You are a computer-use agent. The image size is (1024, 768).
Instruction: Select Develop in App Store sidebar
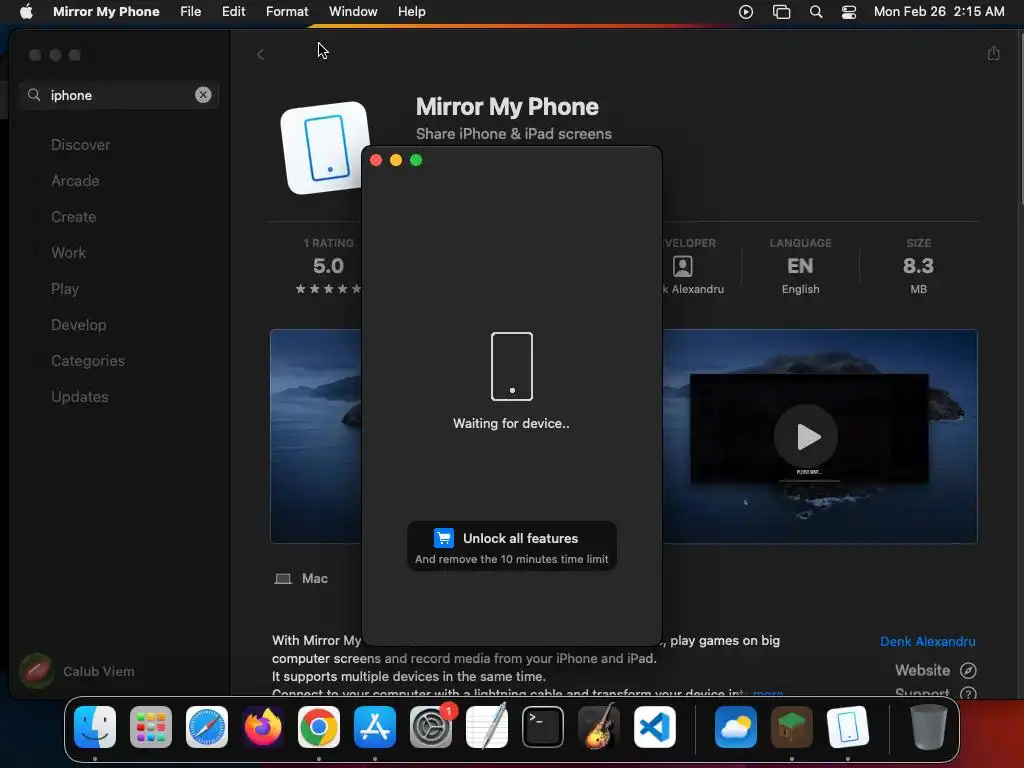pos(78,325)
